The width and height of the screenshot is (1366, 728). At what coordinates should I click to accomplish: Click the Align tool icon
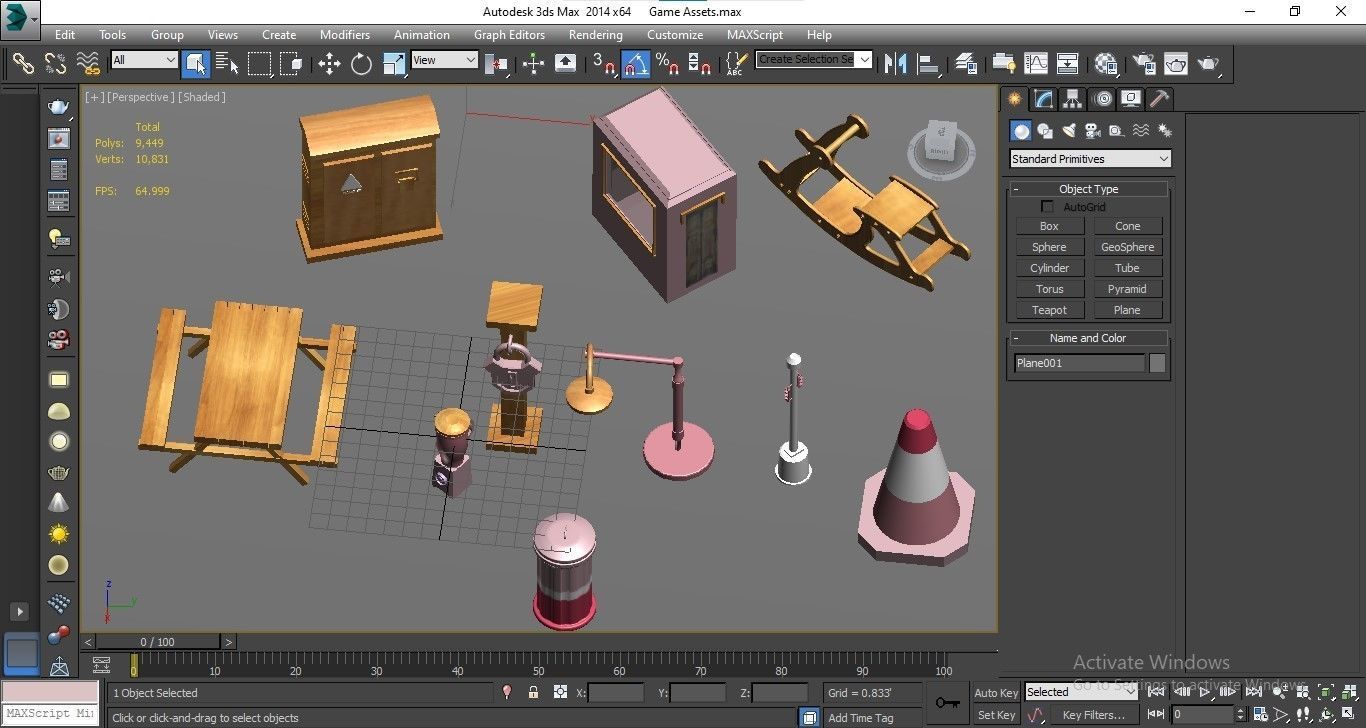point(929,64)
